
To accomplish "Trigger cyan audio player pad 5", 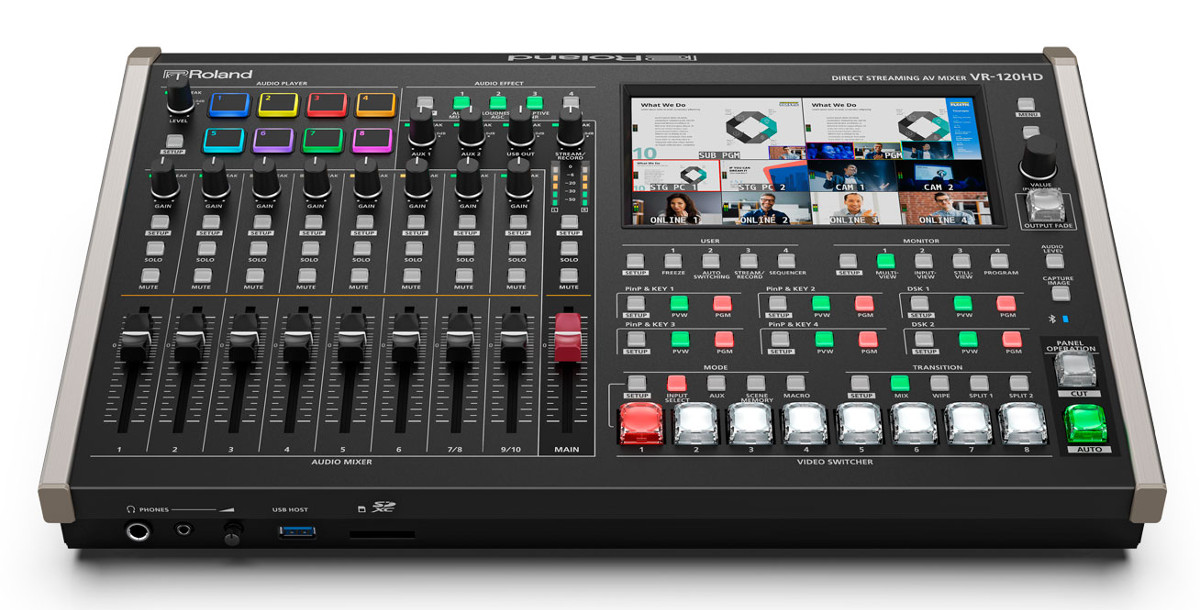I will click(x=224, y=139).
